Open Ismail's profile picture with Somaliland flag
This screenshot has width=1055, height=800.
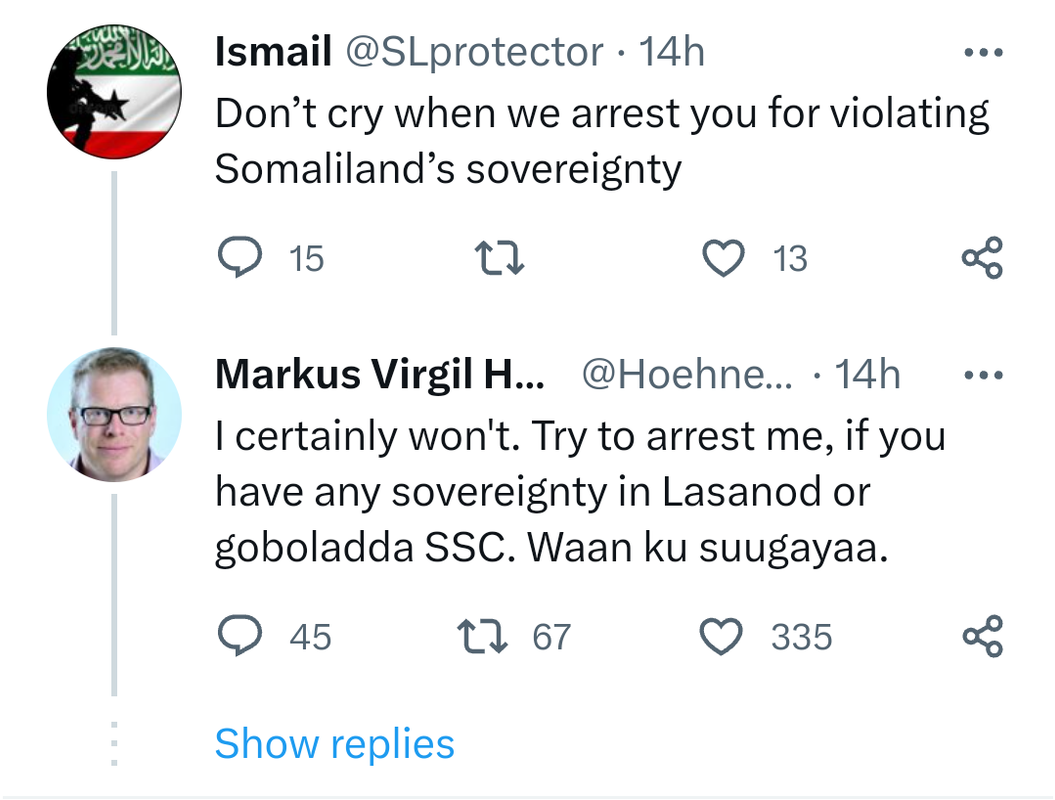click(x=113, y=93)
